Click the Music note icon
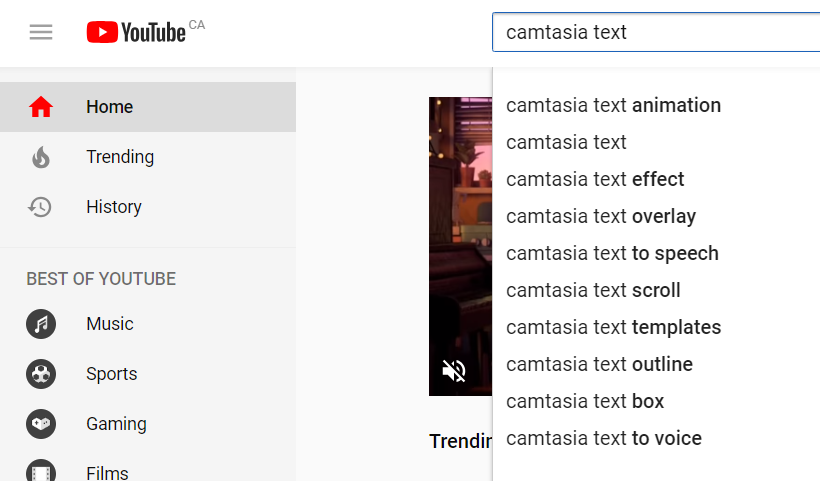 coord(41,324)
